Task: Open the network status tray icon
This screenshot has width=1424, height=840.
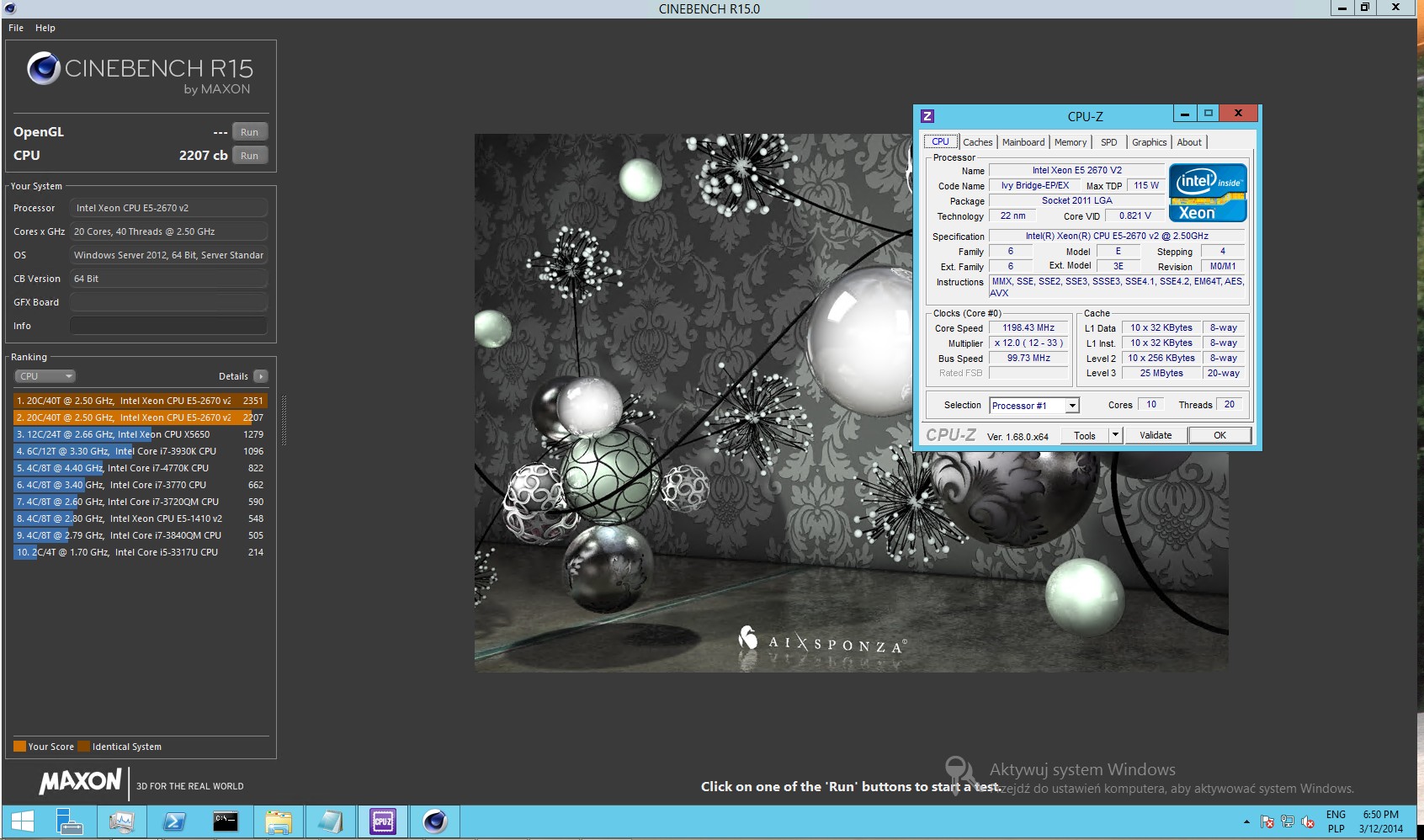Action: pyautogui.click(x=1288, y=821)
